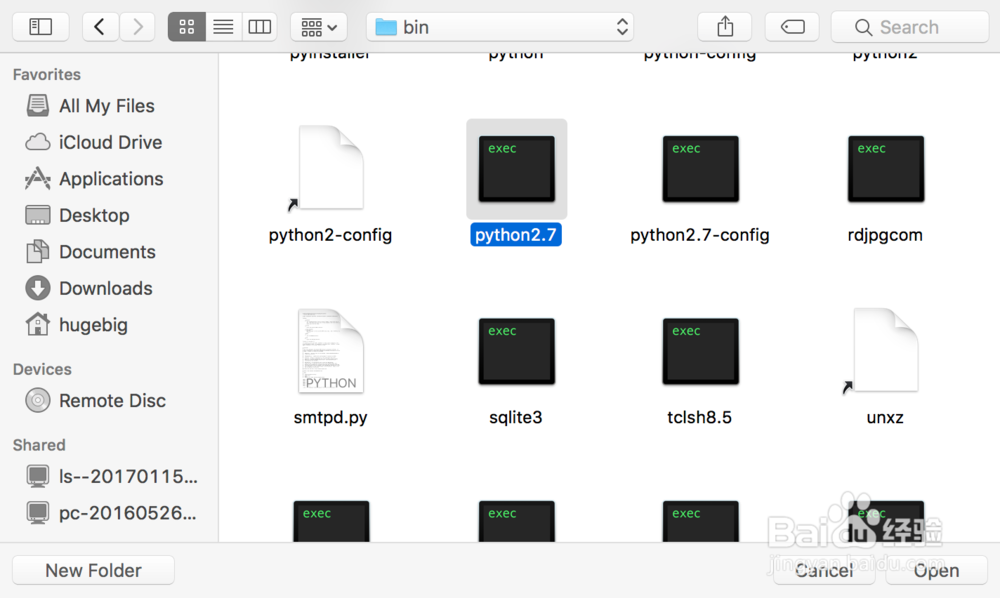Go back with the left chevron

tap(100, 27)
